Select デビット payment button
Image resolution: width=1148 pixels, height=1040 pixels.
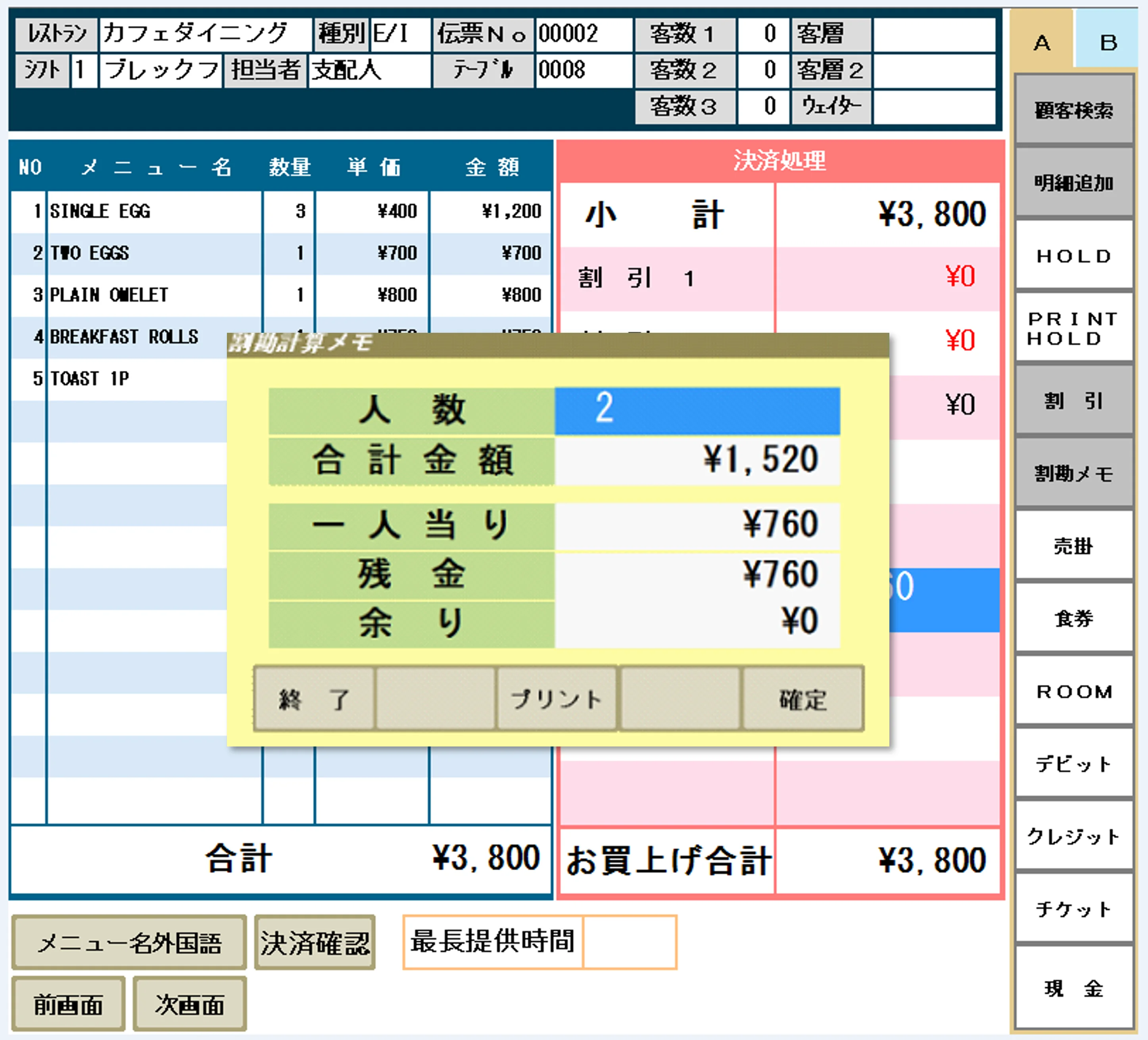1073,764
